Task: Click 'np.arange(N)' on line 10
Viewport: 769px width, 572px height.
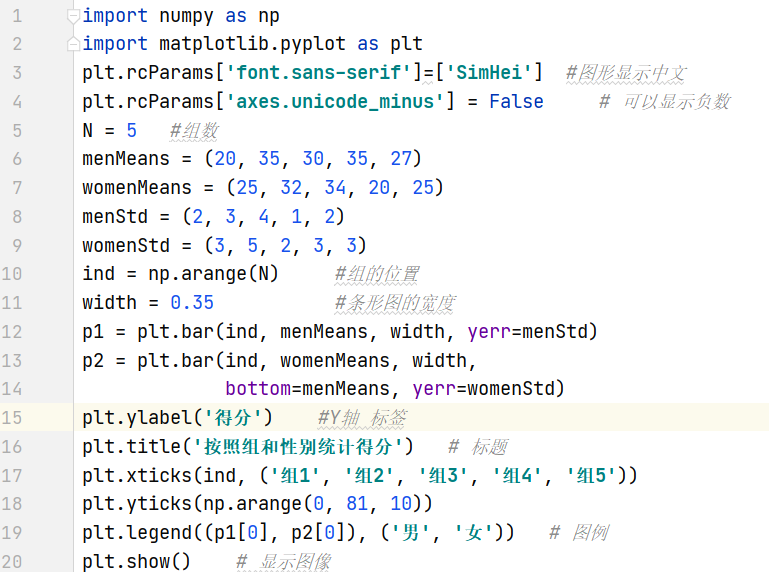Action: (213, 274)
